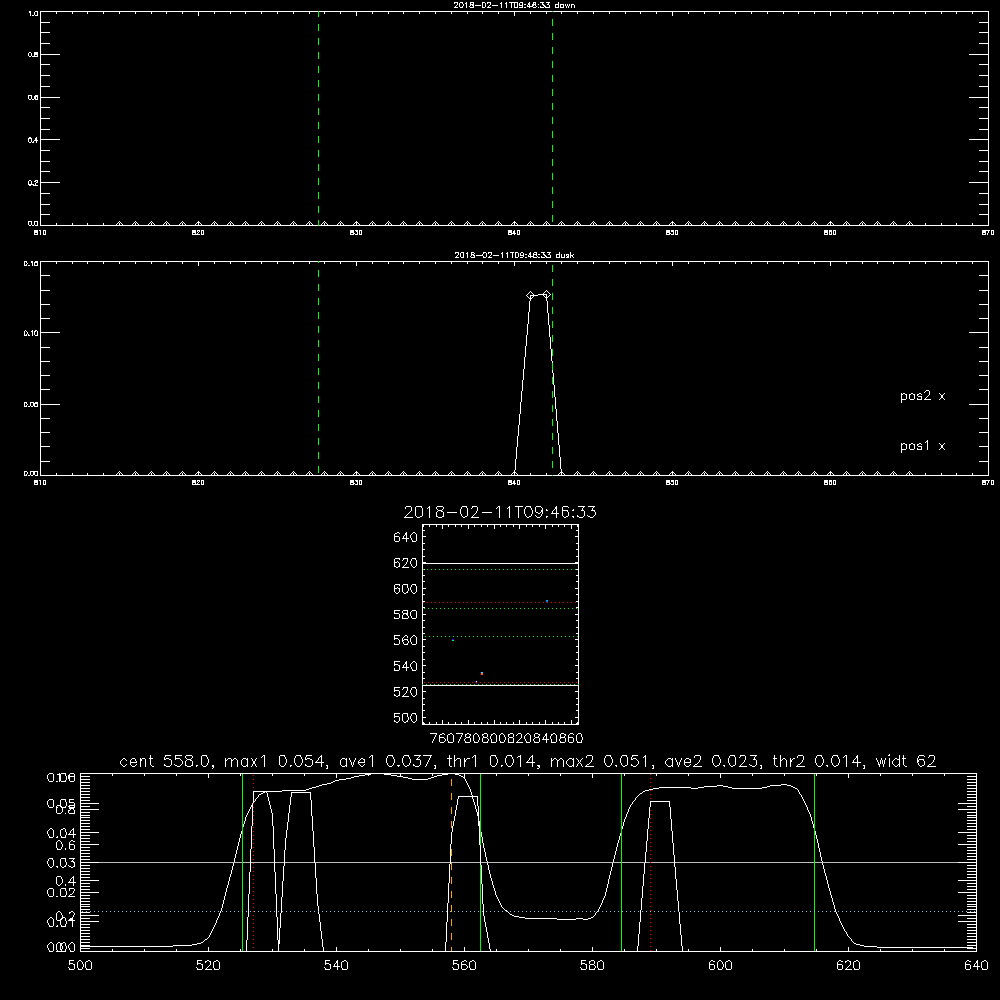1000x1000 pixels.
Task: Click the 'max2 0.051' value in stats line
Action: point(600,761)
